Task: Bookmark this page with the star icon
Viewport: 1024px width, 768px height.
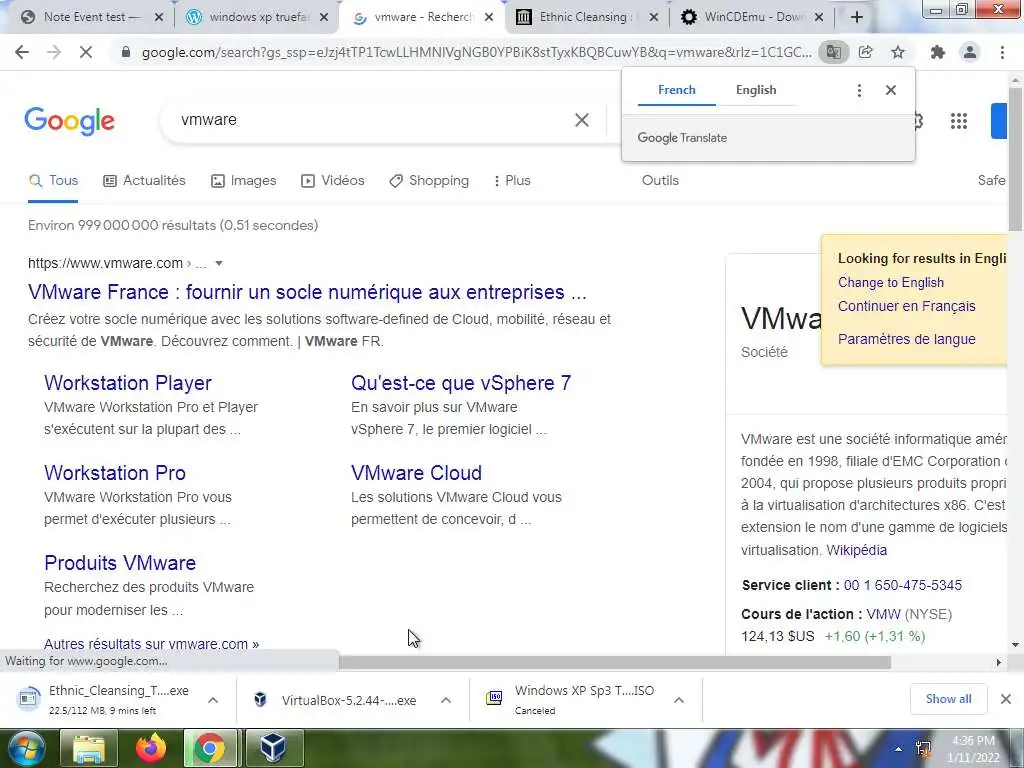Action: tap(898, 52)
